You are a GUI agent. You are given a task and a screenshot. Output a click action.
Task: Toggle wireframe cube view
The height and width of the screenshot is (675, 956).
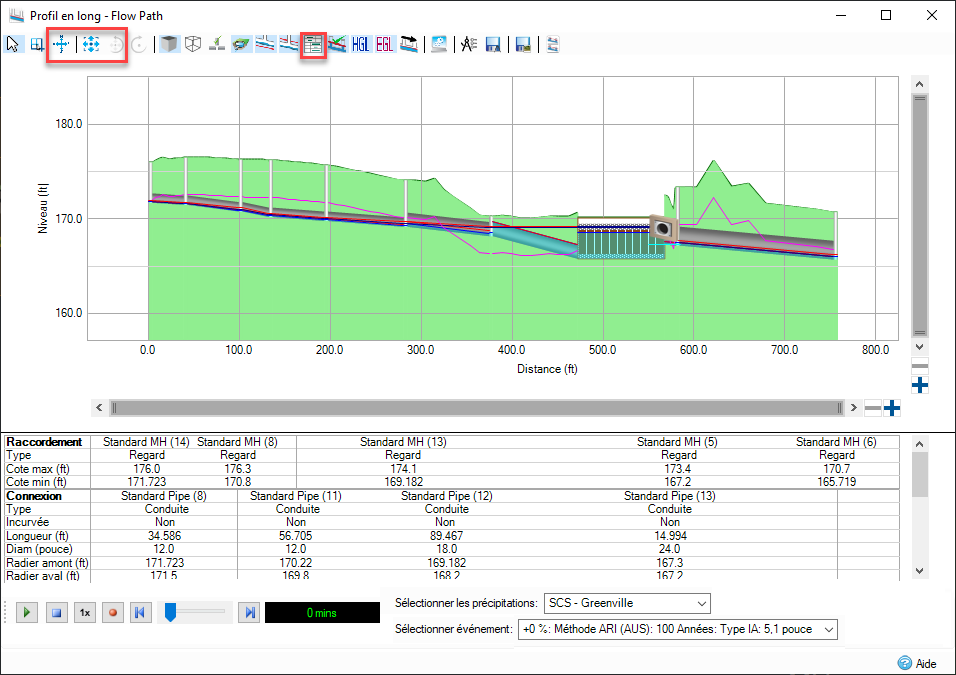(x=193, y=45)
